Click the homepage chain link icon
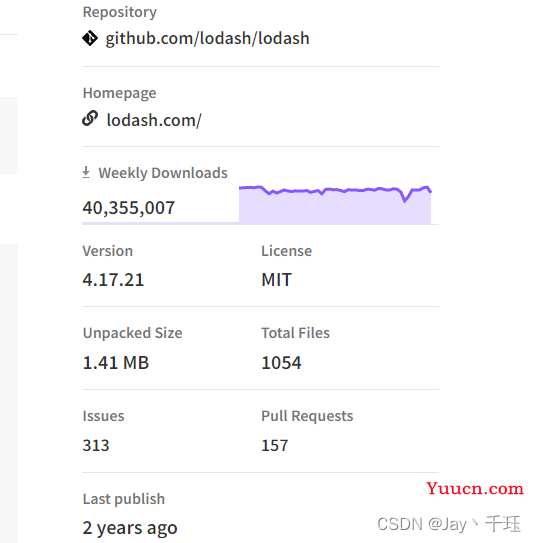536x543 pixels. 90,119
